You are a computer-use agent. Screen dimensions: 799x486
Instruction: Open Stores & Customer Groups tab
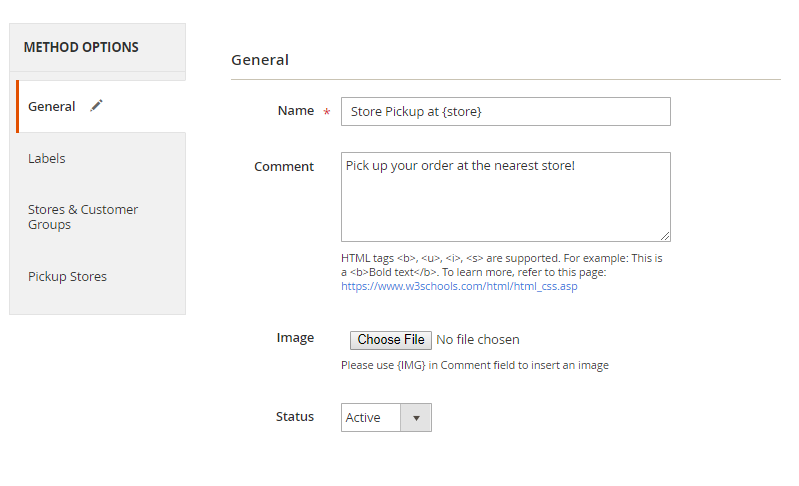pyautogui.click(x=83, y=217)
